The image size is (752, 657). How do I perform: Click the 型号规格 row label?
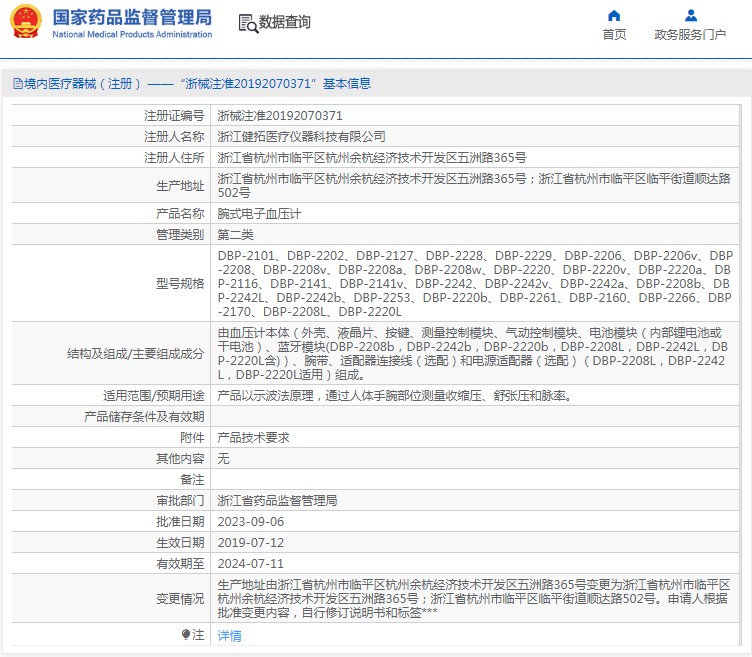[180, 283]
